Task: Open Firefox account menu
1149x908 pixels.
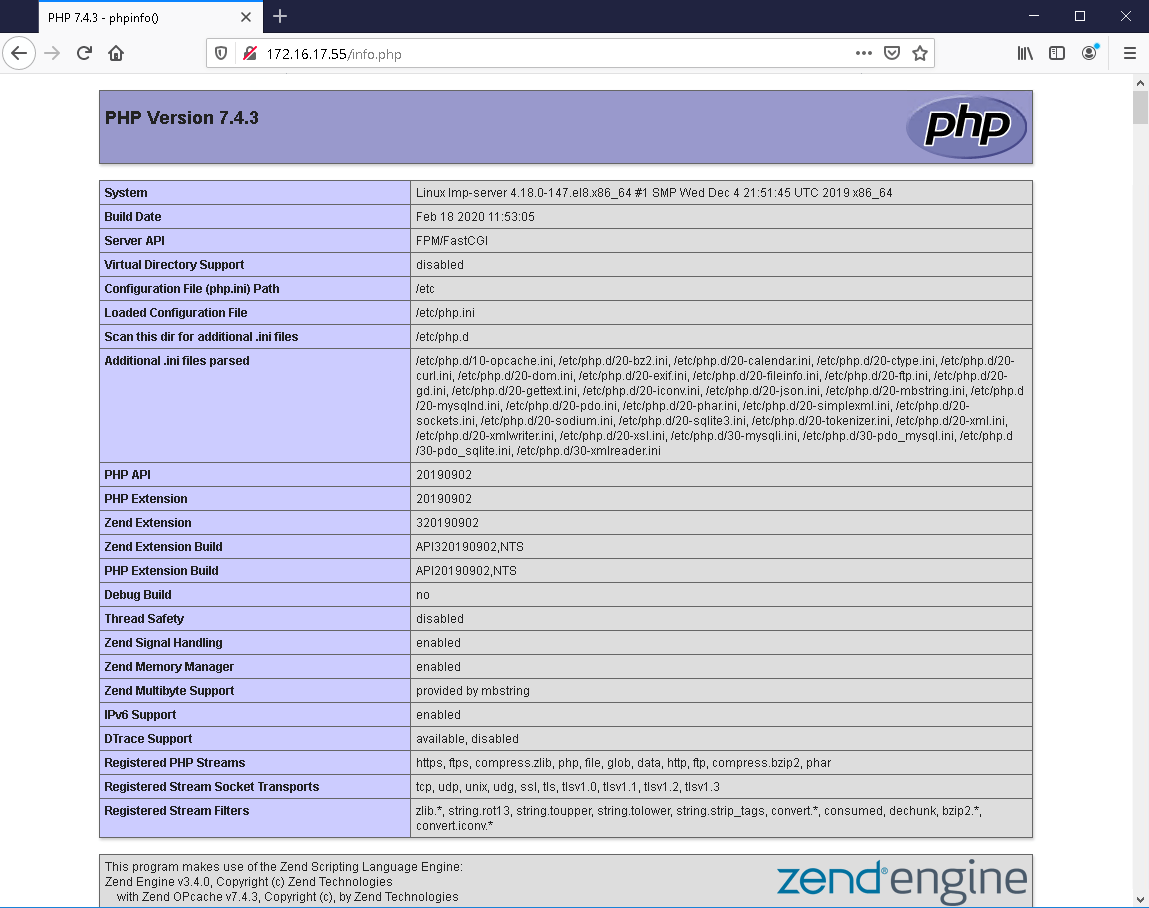Action: tap(1090, 53)
